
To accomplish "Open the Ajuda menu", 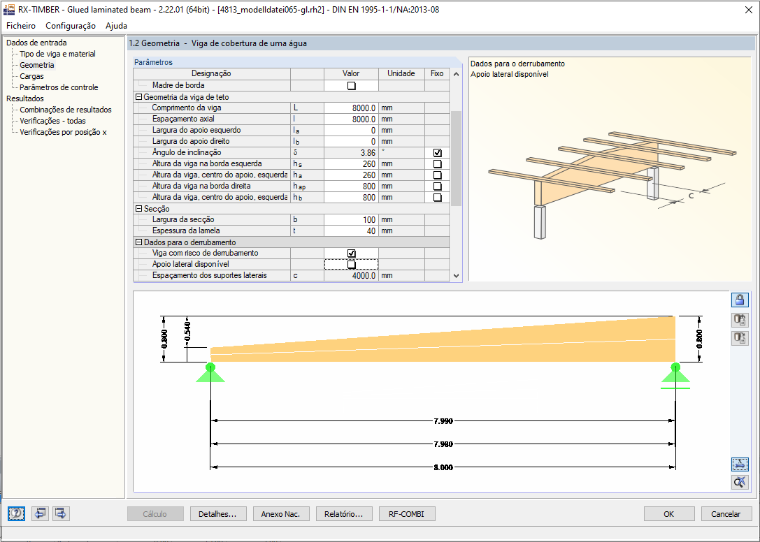I will pos(116,26).
